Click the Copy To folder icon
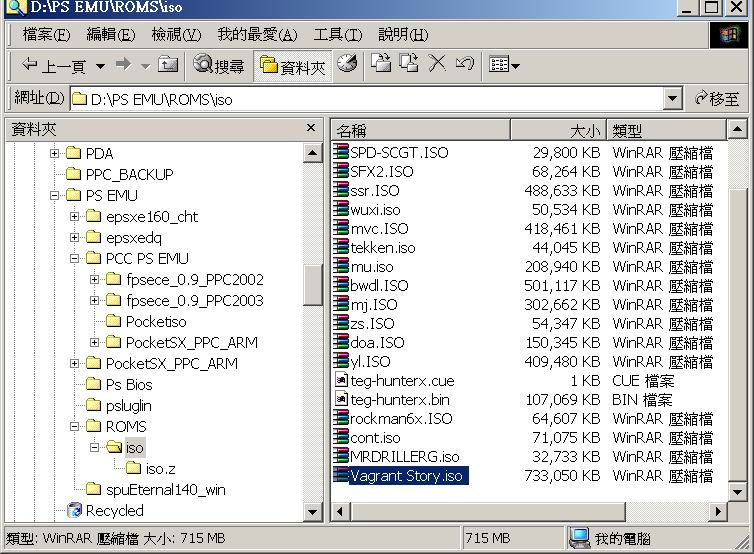The image size is (754, 554). click(409, 63)
